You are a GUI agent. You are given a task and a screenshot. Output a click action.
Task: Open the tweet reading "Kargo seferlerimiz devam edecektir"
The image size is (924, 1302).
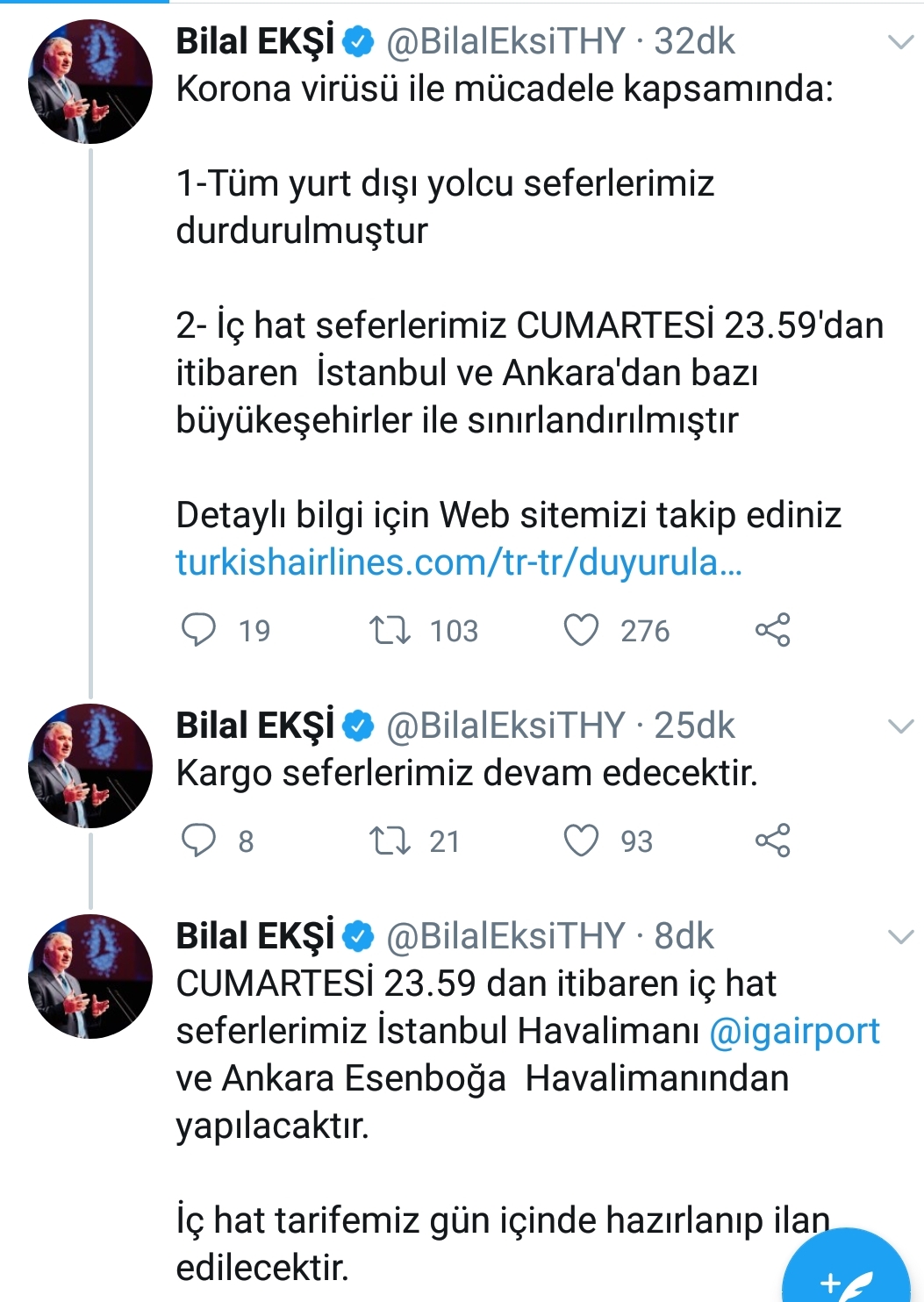pyautogui.click(x=467, y=774)
